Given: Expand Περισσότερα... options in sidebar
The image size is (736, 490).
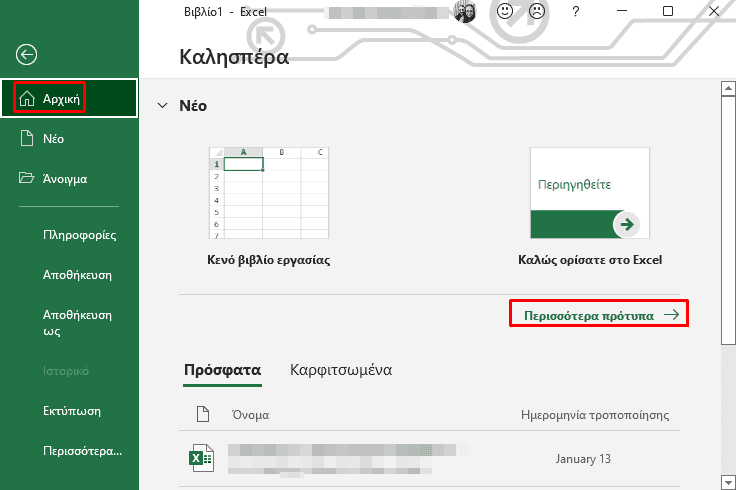Looking at the screenshot, I should pos(82,451).
